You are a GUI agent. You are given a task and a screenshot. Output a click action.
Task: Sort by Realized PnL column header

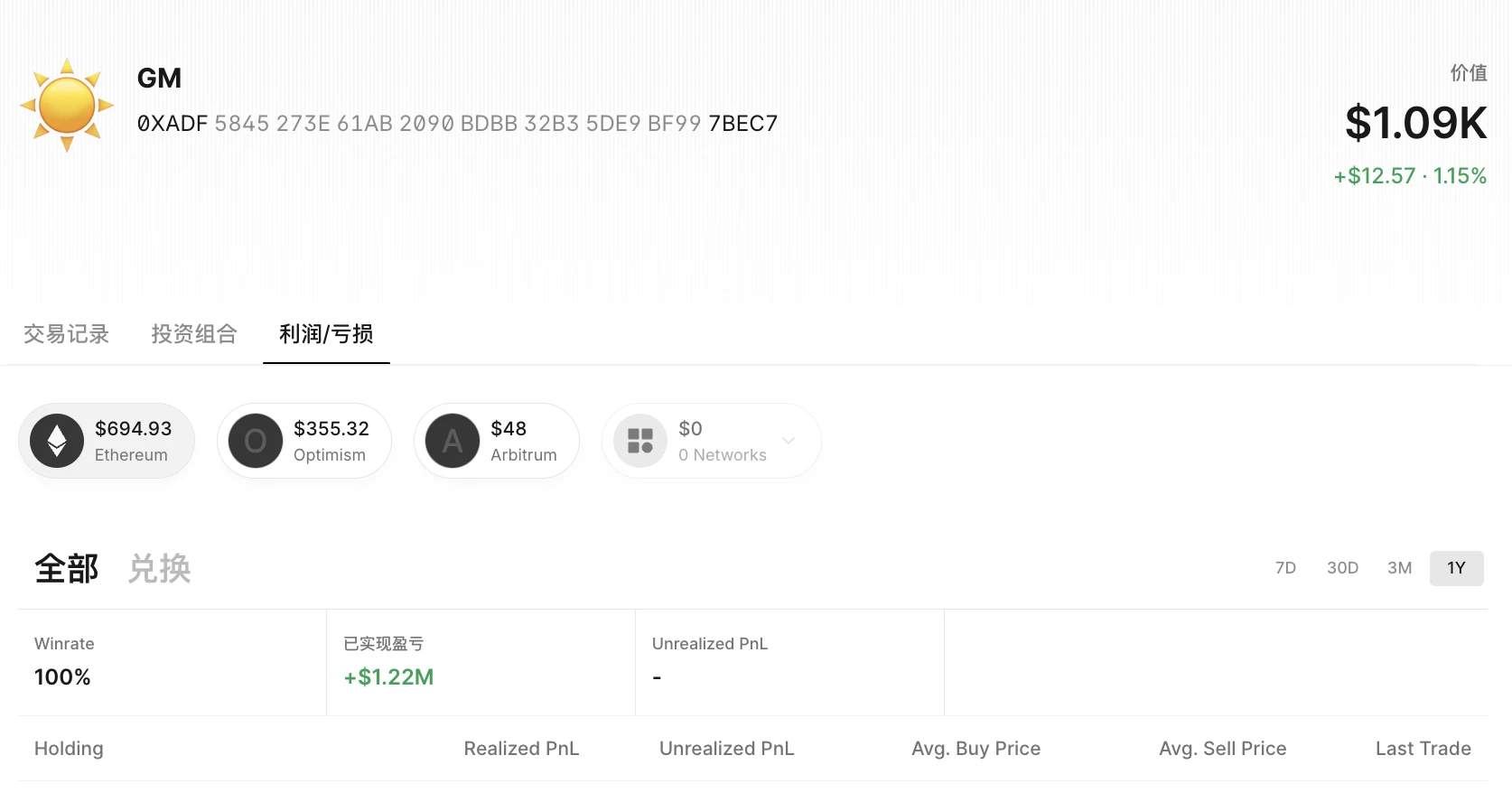[x=521, y=749]
